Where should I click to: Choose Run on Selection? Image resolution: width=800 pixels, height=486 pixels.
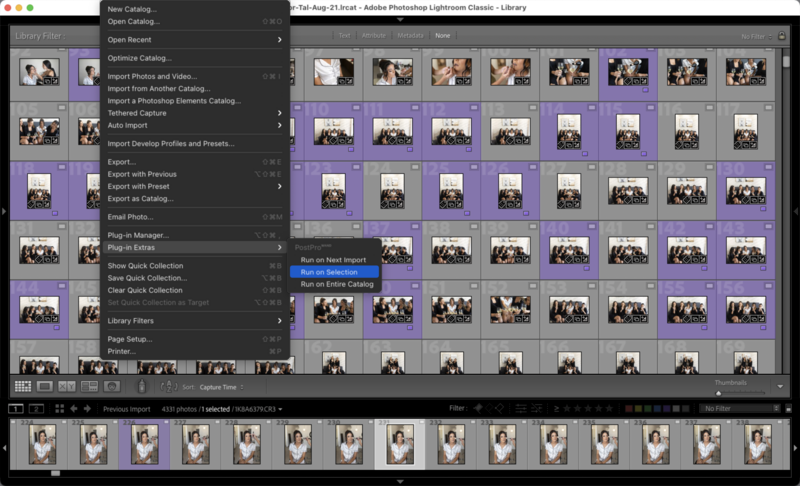pos(334,272)
